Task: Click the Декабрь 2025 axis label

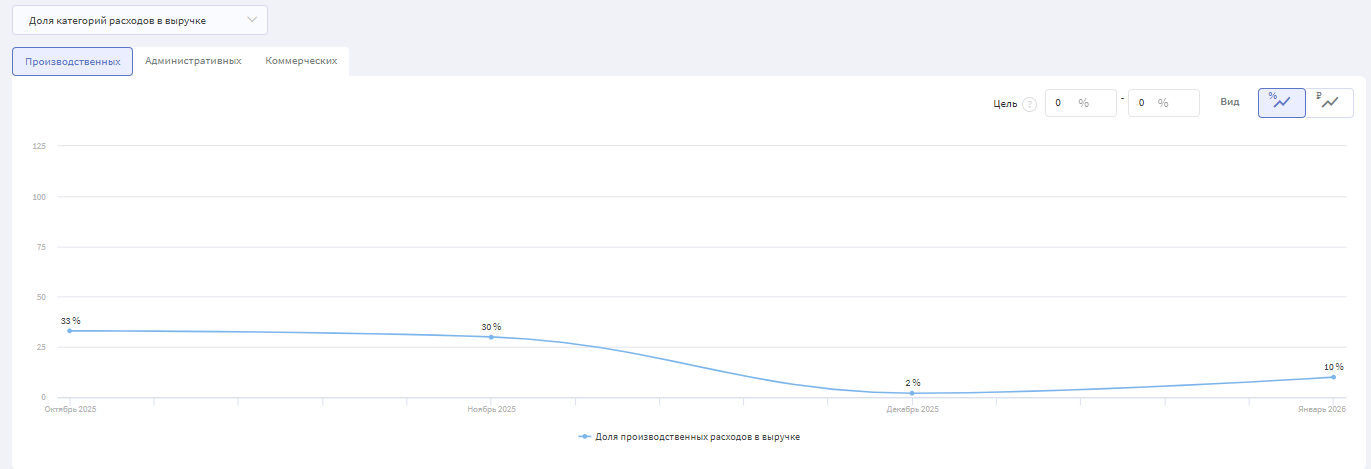Action: [912, 410]
